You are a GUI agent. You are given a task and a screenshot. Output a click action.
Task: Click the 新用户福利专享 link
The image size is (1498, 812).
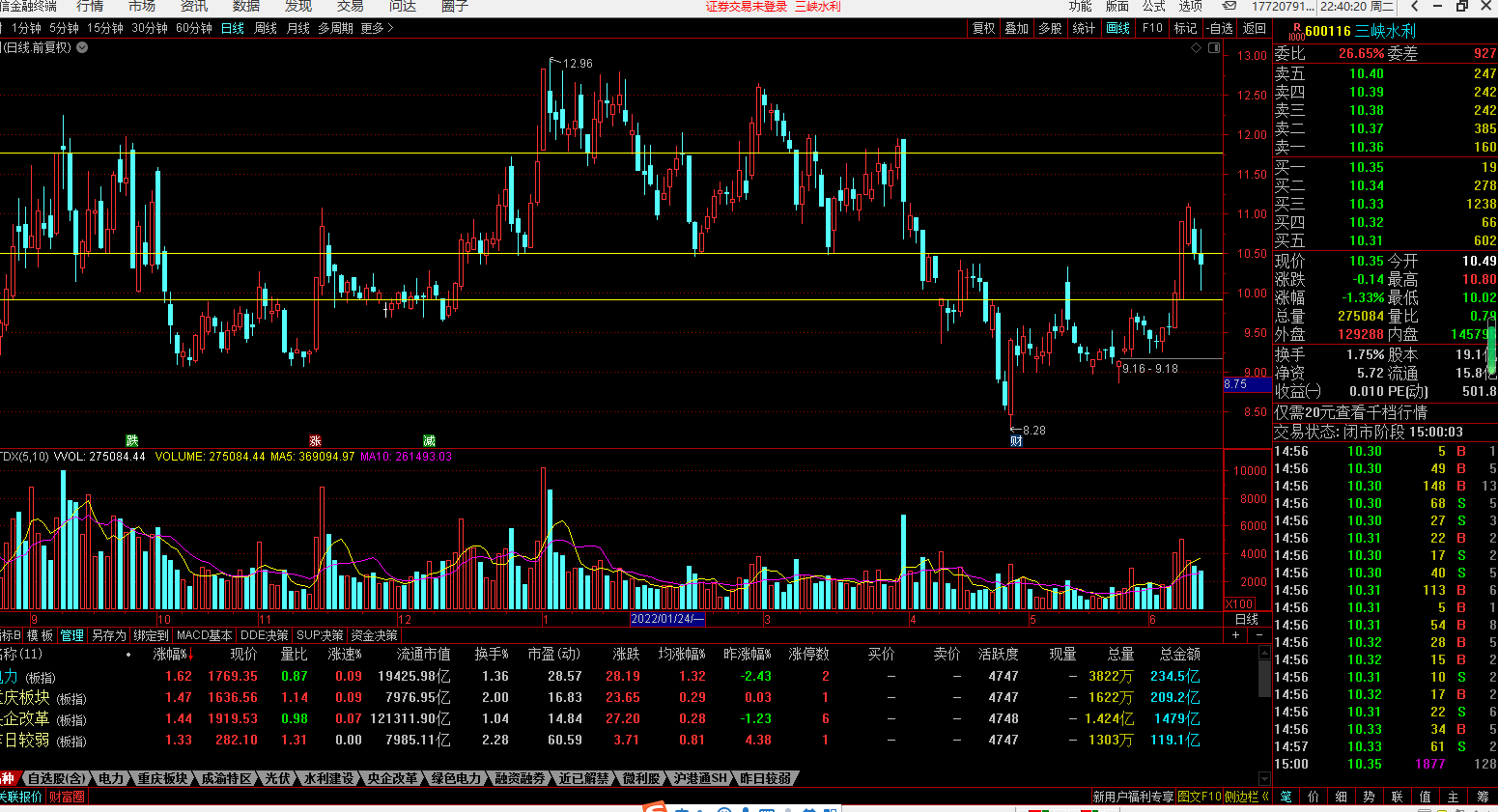coord(1133,797)
